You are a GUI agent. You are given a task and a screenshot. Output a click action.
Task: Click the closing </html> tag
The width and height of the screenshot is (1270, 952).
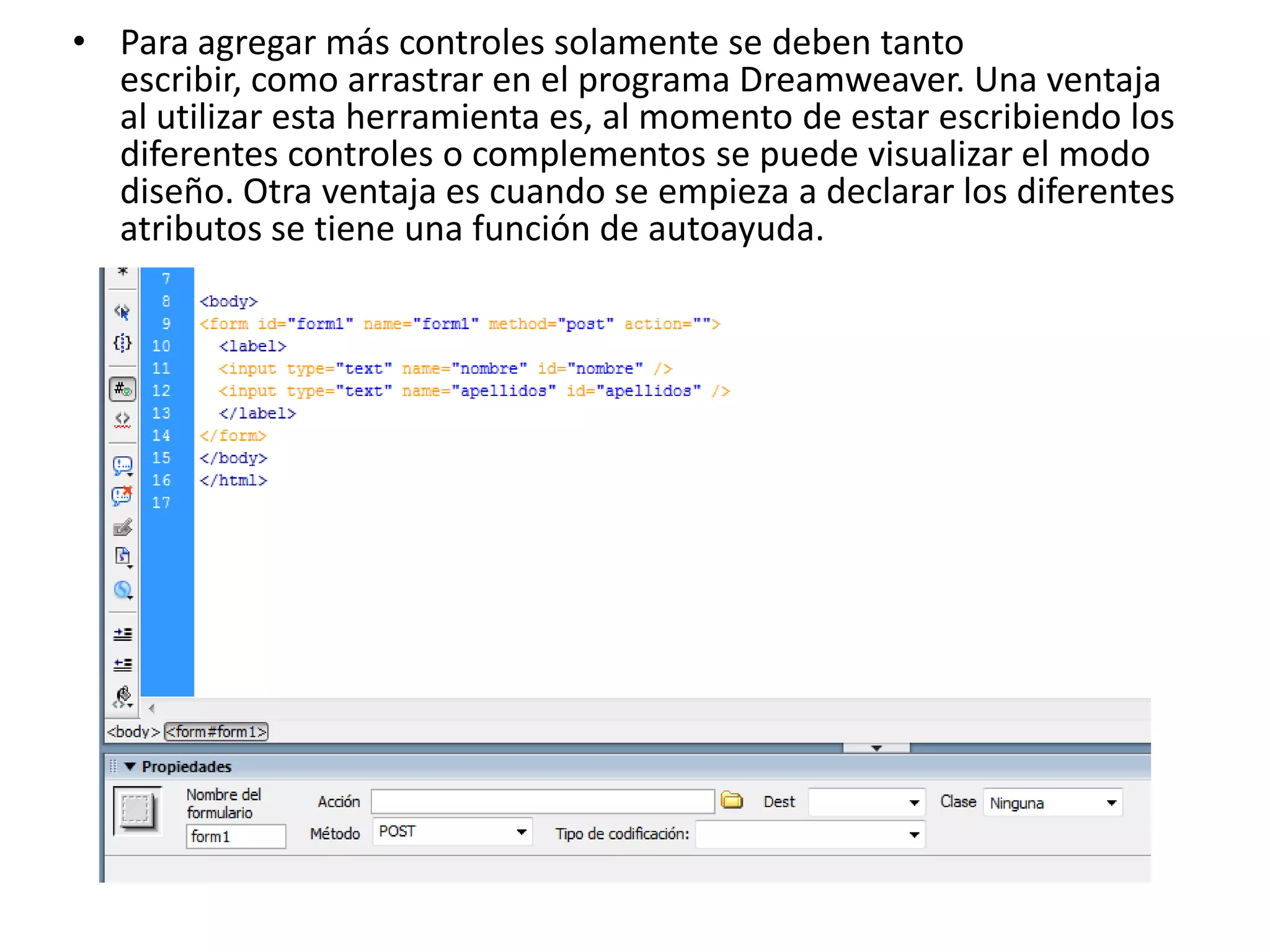[233, 480]
